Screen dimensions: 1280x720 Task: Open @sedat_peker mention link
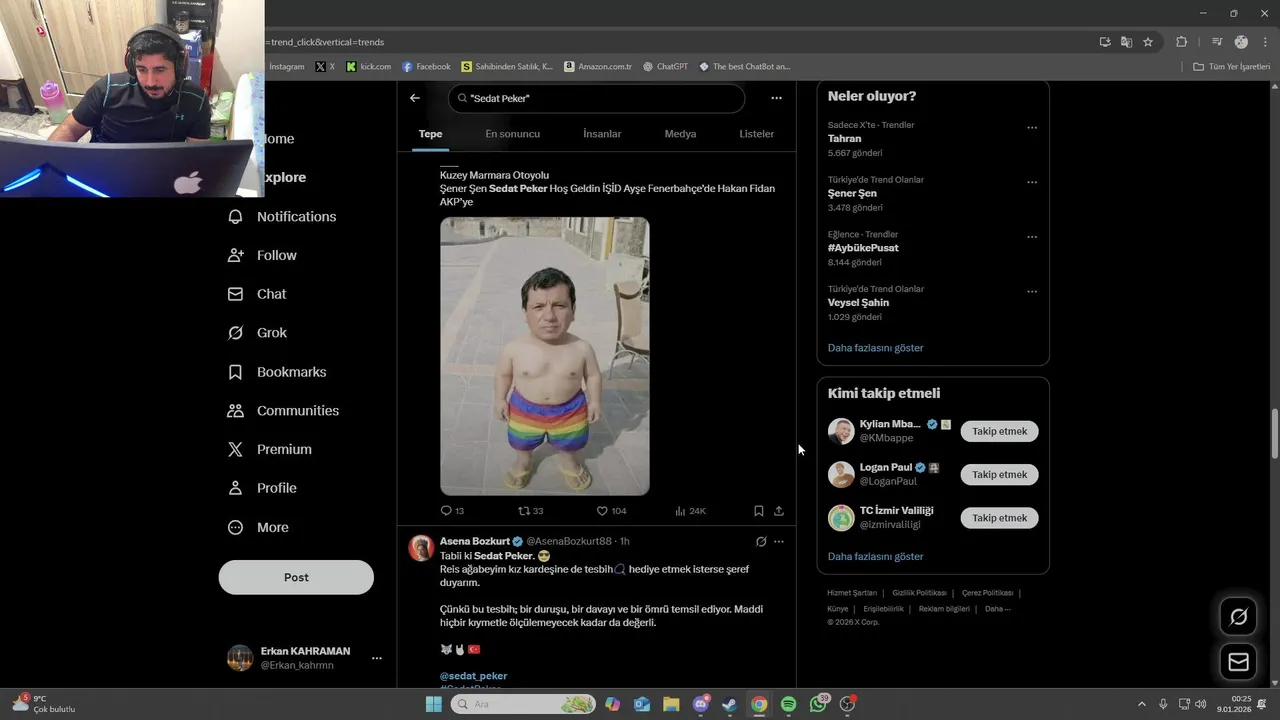tap(474, 676)
